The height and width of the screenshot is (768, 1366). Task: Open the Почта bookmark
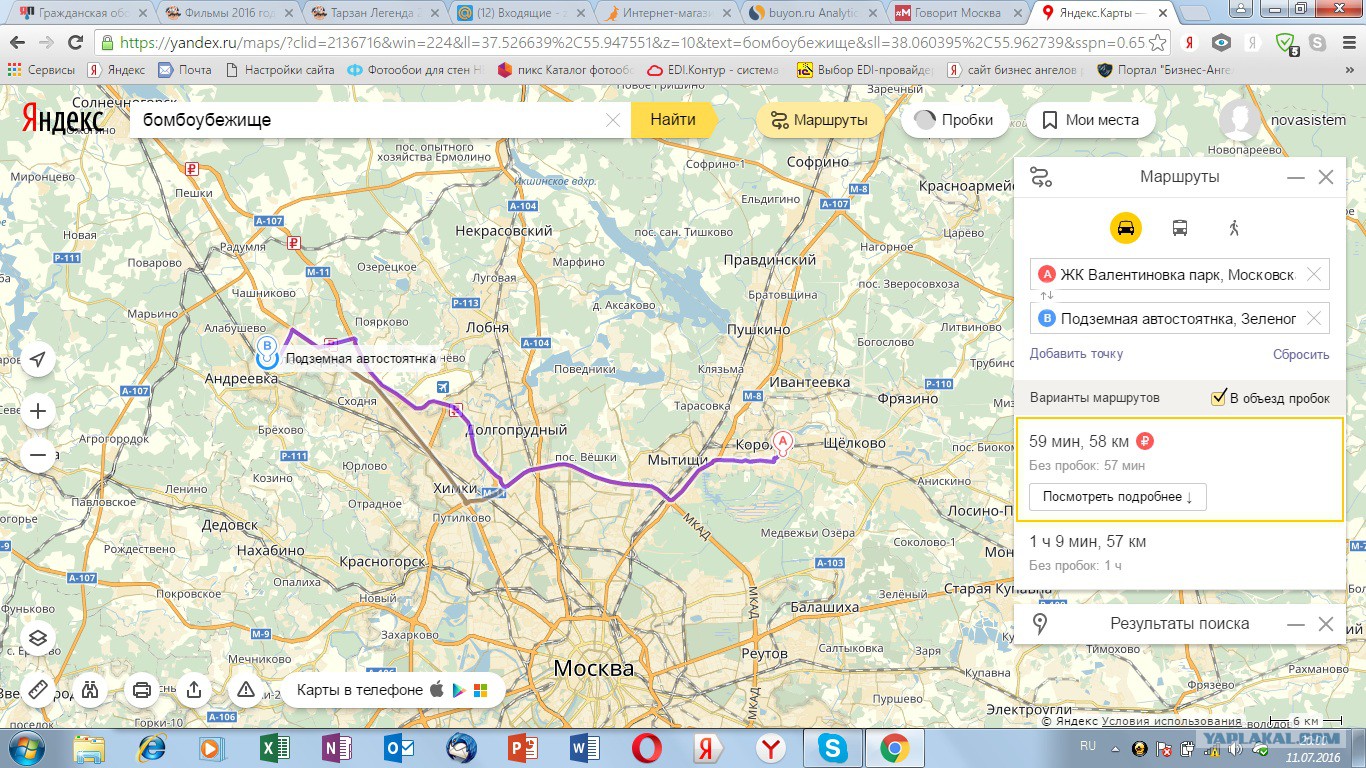(186, 70)
